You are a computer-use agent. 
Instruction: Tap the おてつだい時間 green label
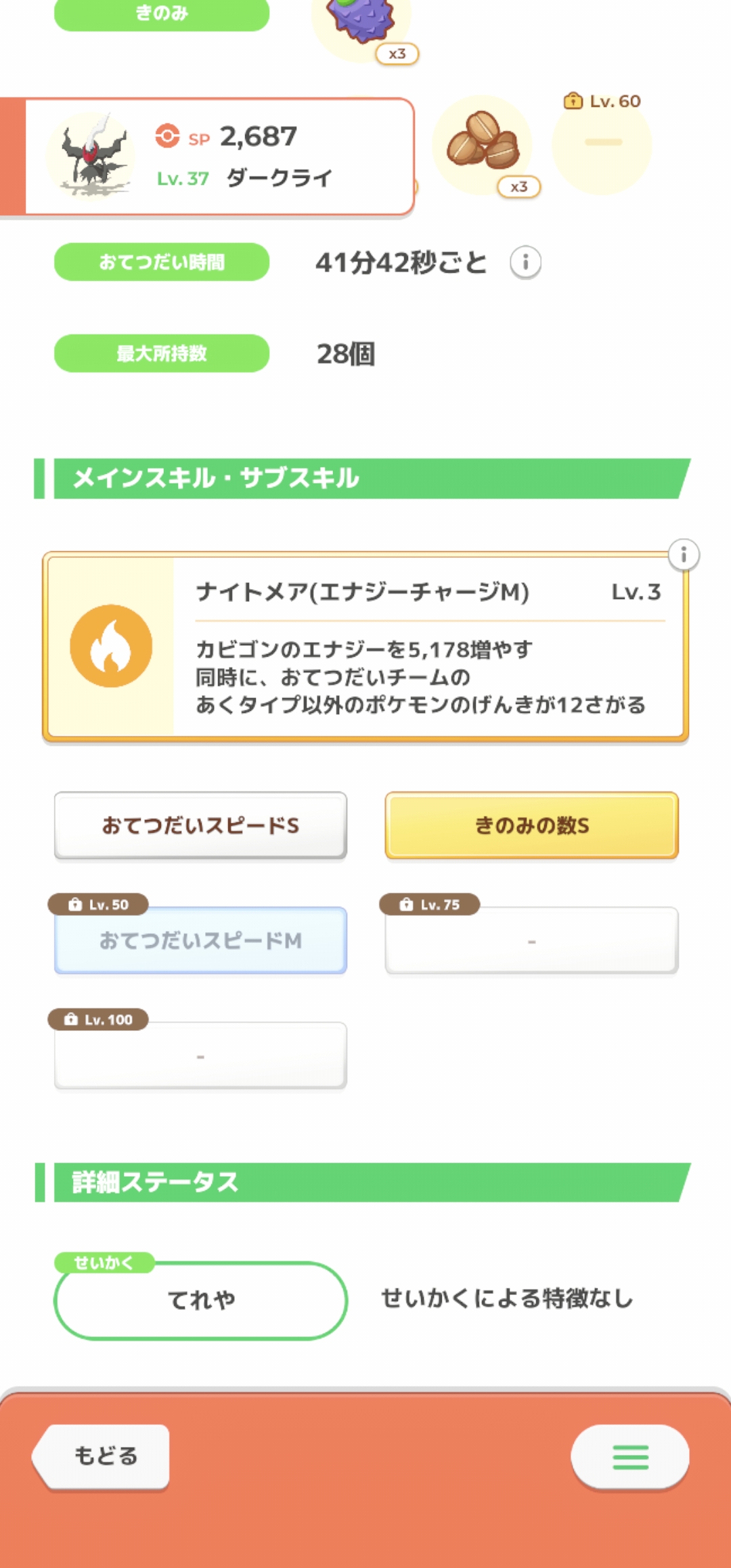pos(162,262)
